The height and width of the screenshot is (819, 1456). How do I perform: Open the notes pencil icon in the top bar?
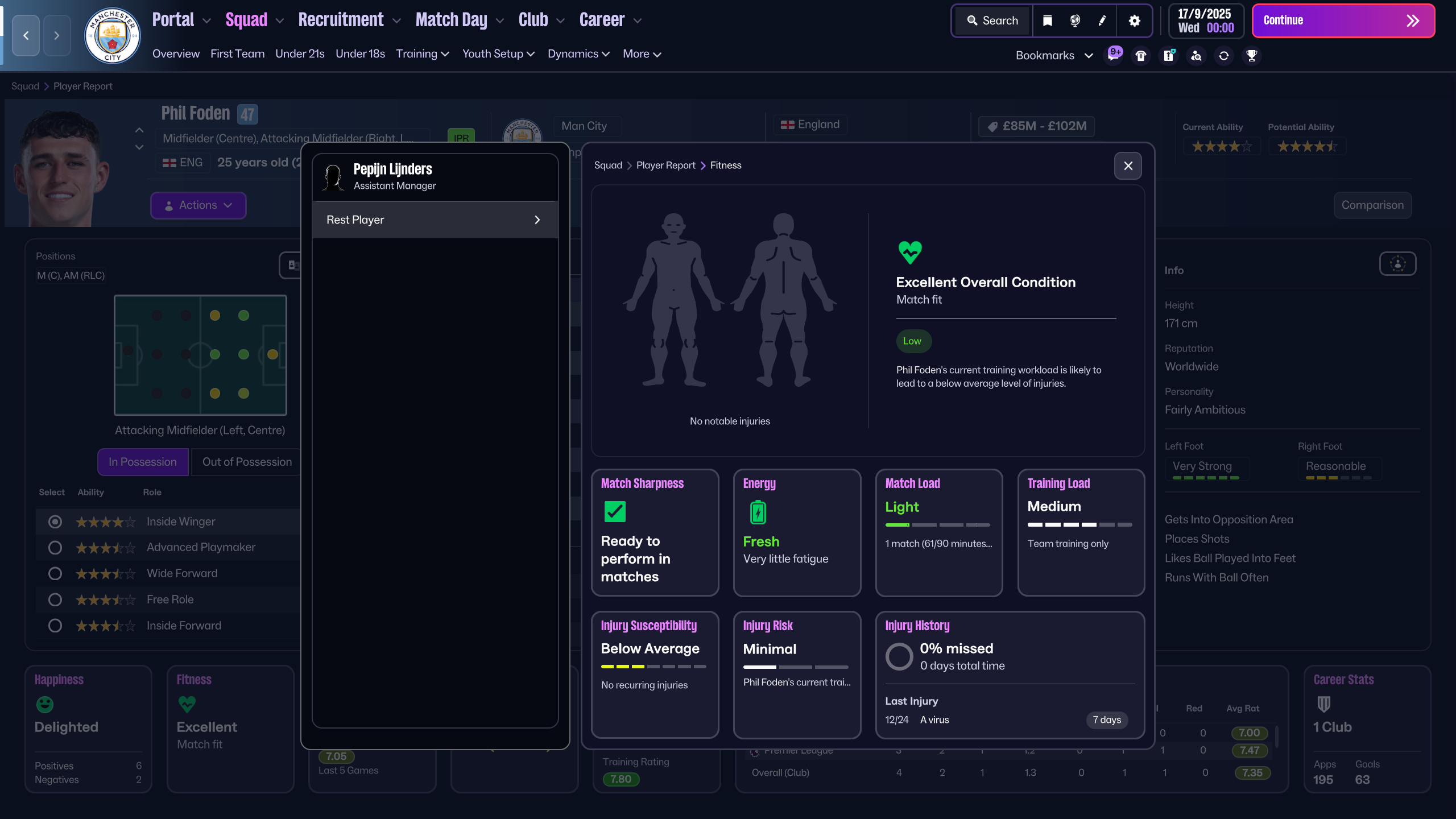pyautogui.click(x=1102, y=20)
